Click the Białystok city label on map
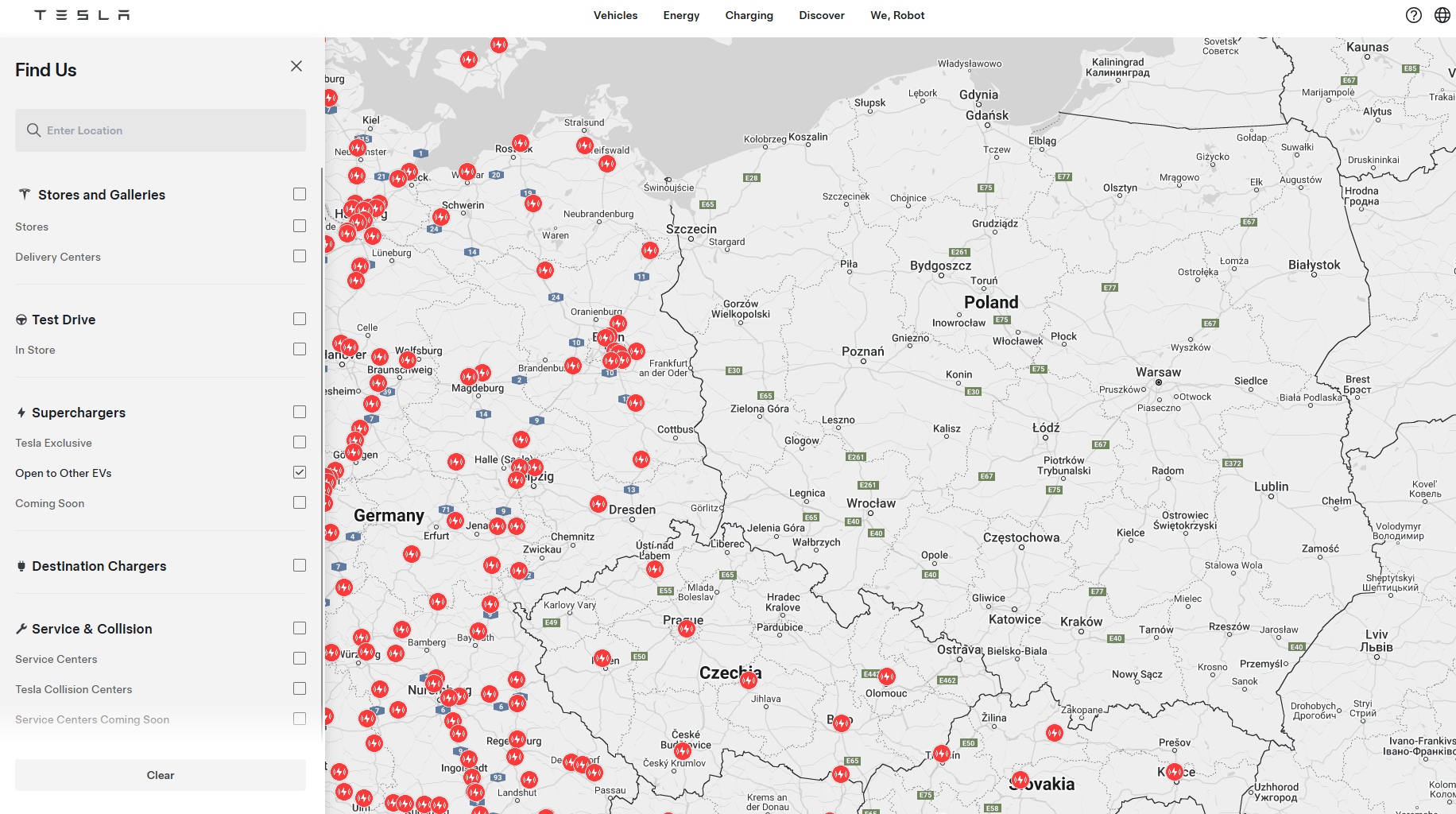Image resolution: width=1456 pixels, height=814 pixels. (x=1315, y=265)
